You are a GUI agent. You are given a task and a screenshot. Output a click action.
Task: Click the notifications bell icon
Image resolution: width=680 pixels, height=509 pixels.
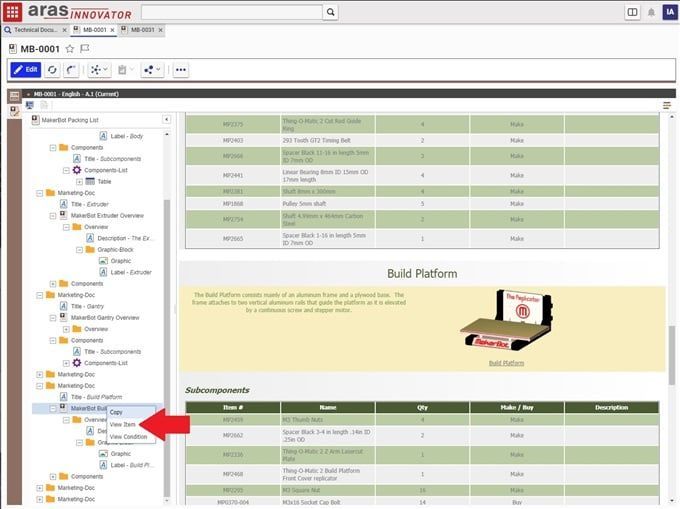coord(651,12)
